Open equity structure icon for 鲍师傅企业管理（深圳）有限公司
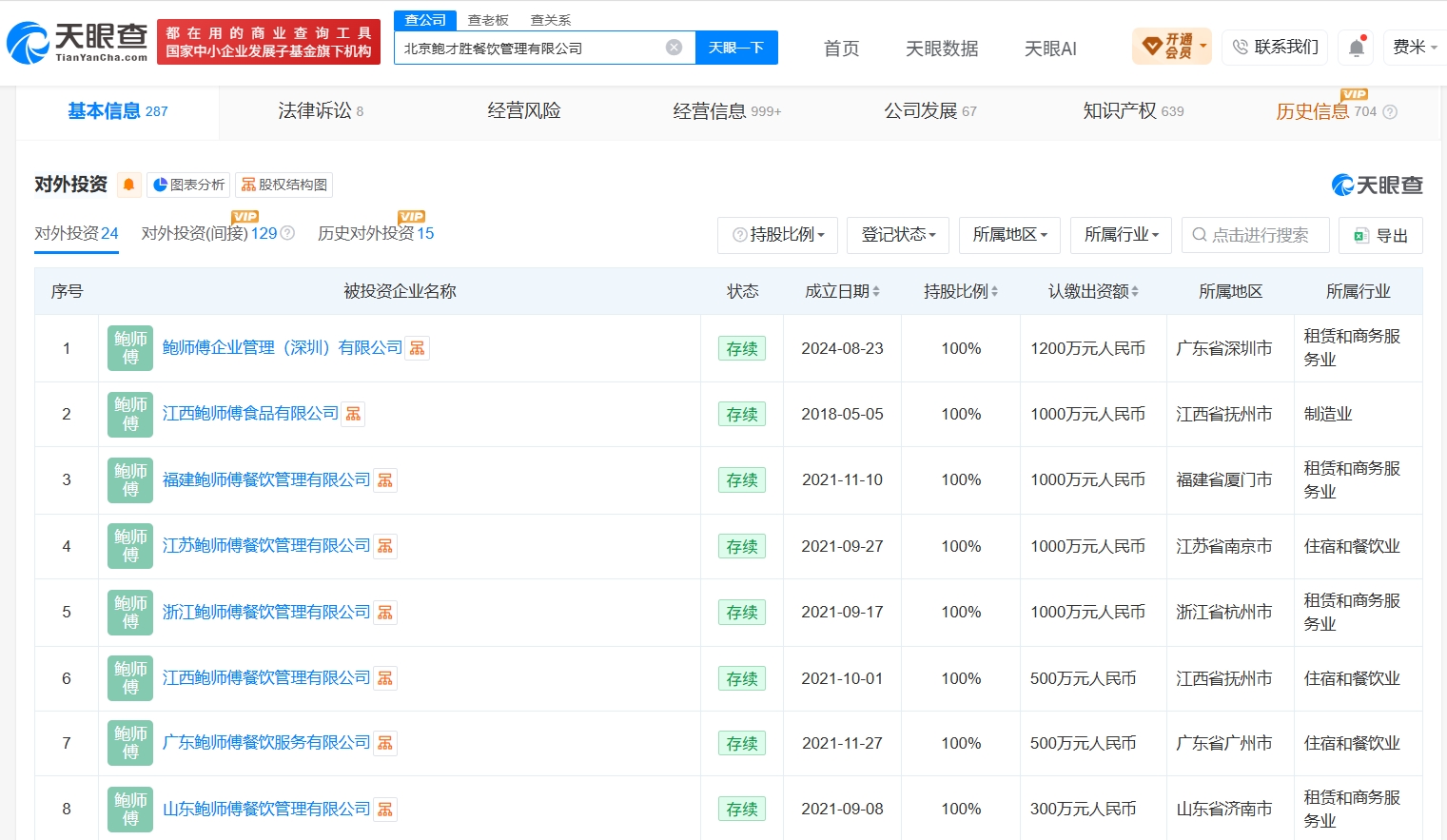Screen dimensions: 1447x840 pyautogui.click(x=417, y=348)
